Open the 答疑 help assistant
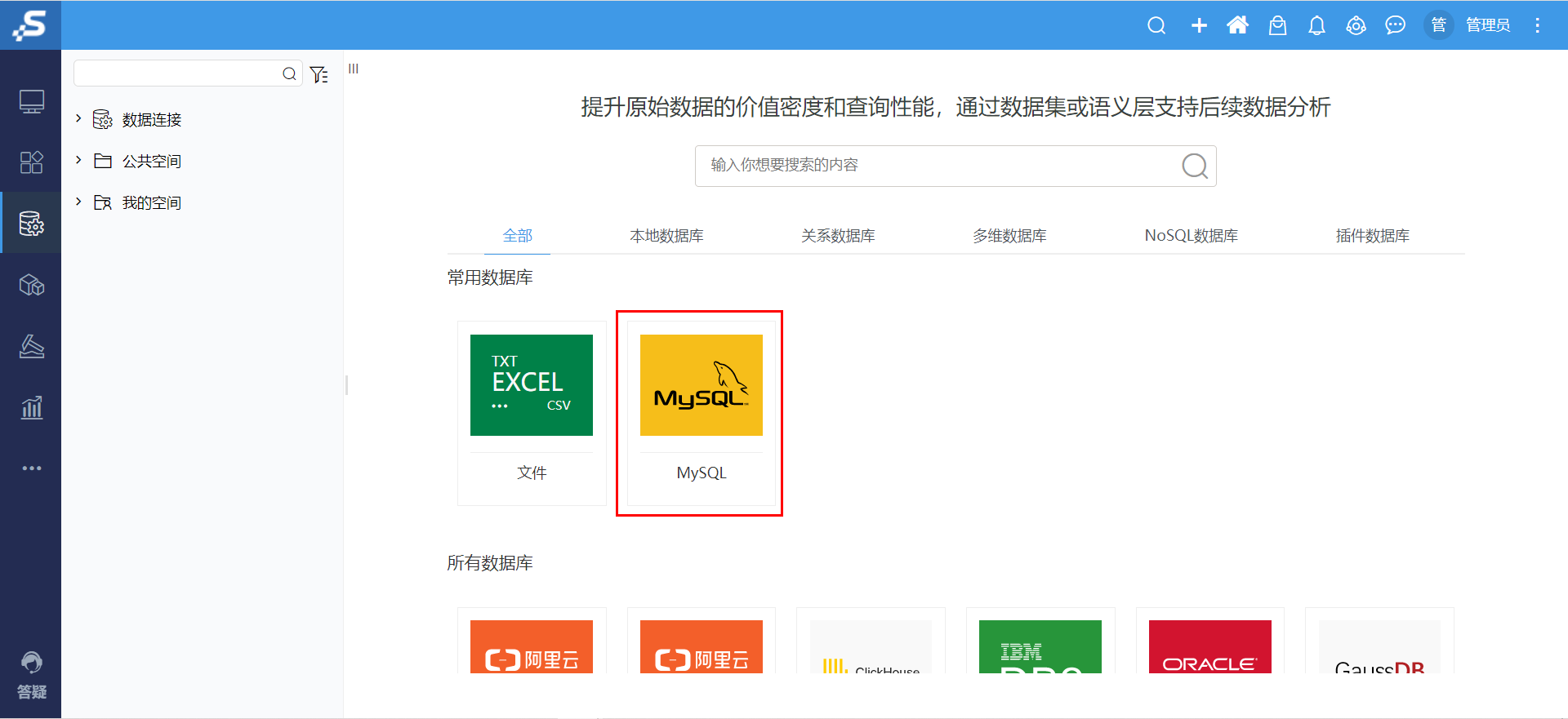1568x719 pixels. click(x=31, y=676)
